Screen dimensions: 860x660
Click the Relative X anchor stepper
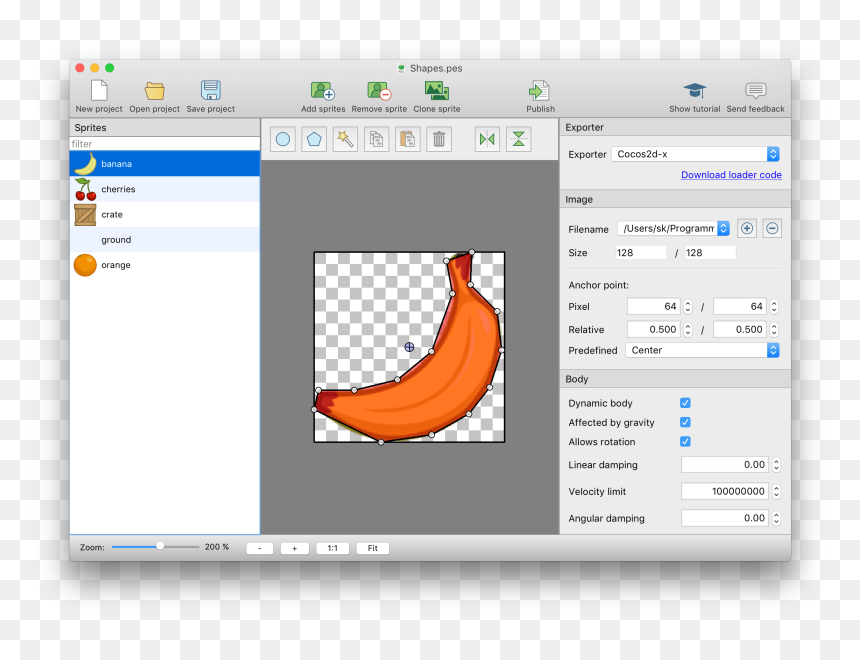tap(688, 329)
